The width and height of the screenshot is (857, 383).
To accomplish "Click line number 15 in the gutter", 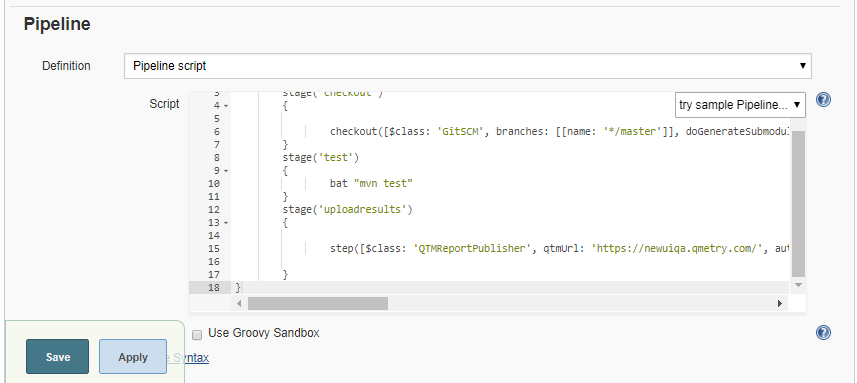I will [x=214, y=249].
